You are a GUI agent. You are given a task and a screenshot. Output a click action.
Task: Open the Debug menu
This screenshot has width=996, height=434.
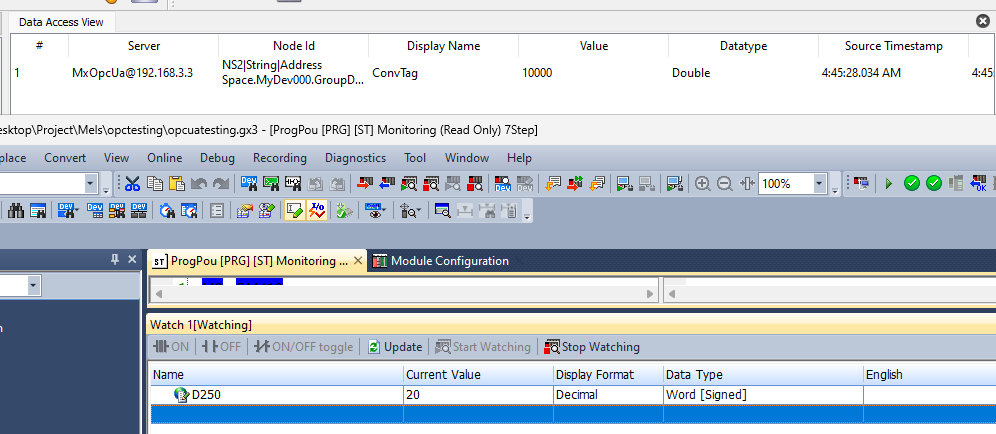point(217,158)
